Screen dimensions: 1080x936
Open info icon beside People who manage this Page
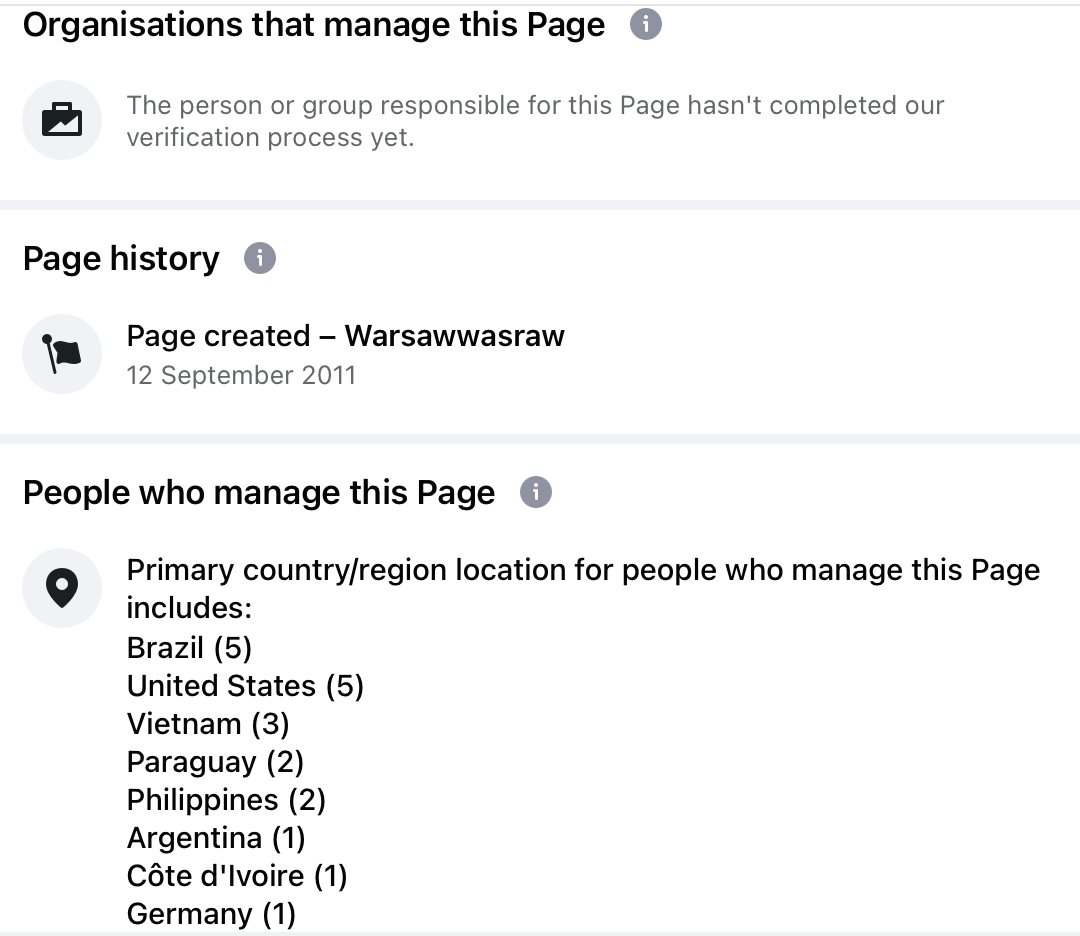pyautogui.click(x=535, y=492)
